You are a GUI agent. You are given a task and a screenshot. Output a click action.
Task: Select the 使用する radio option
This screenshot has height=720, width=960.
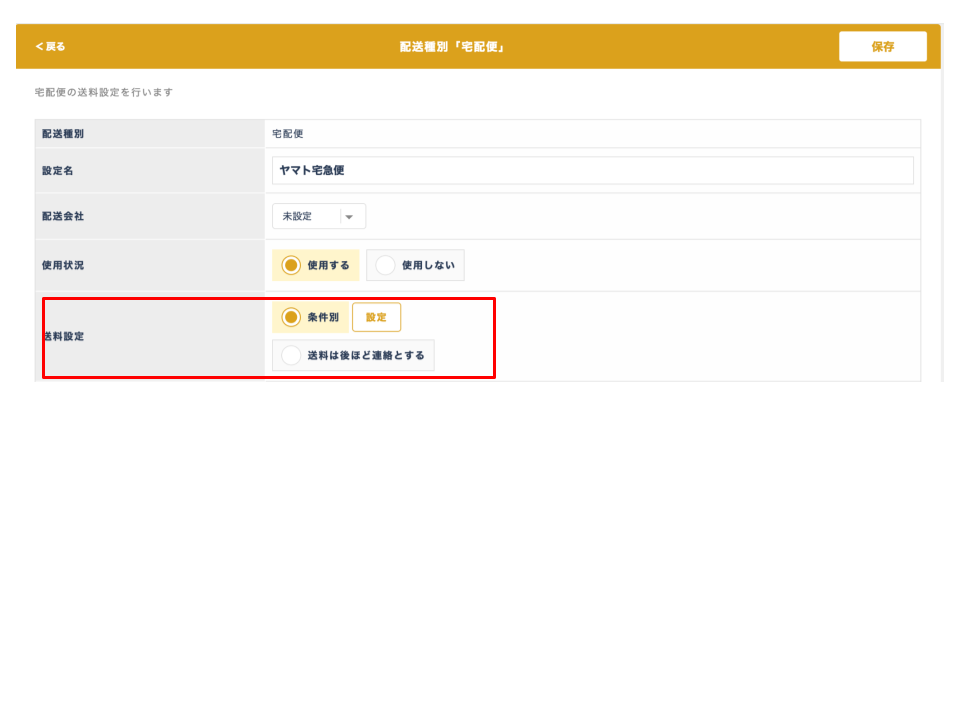[316, 265]
